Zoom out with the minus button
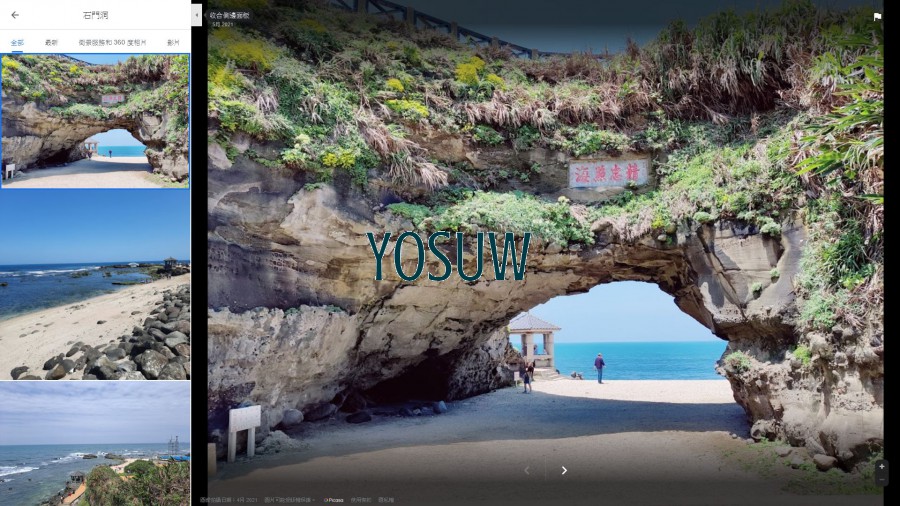This screenshot has width=900, height=506. pos(881,479)
